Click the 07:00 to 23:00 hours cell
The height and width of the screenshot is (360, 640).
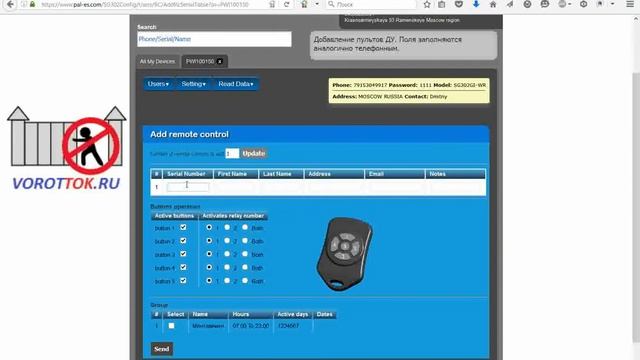(x=251, y=326)
